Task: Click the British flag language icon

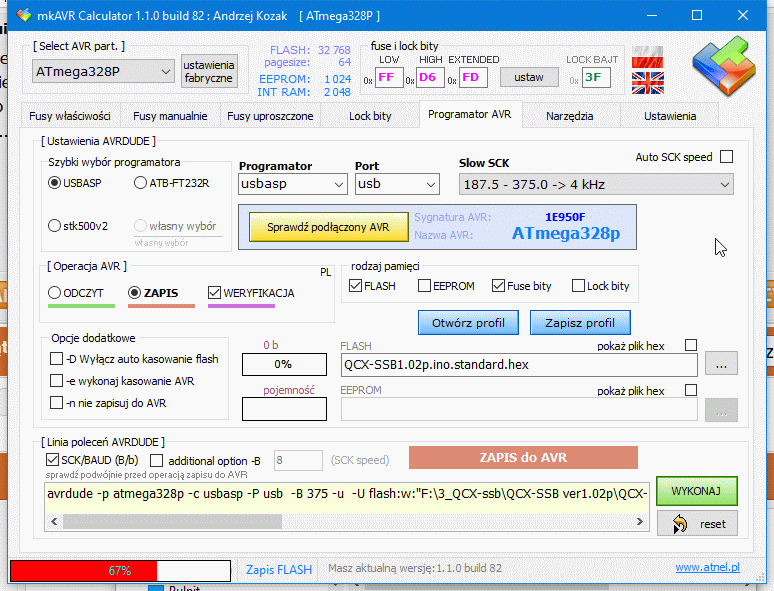Action: pos(647,81)
